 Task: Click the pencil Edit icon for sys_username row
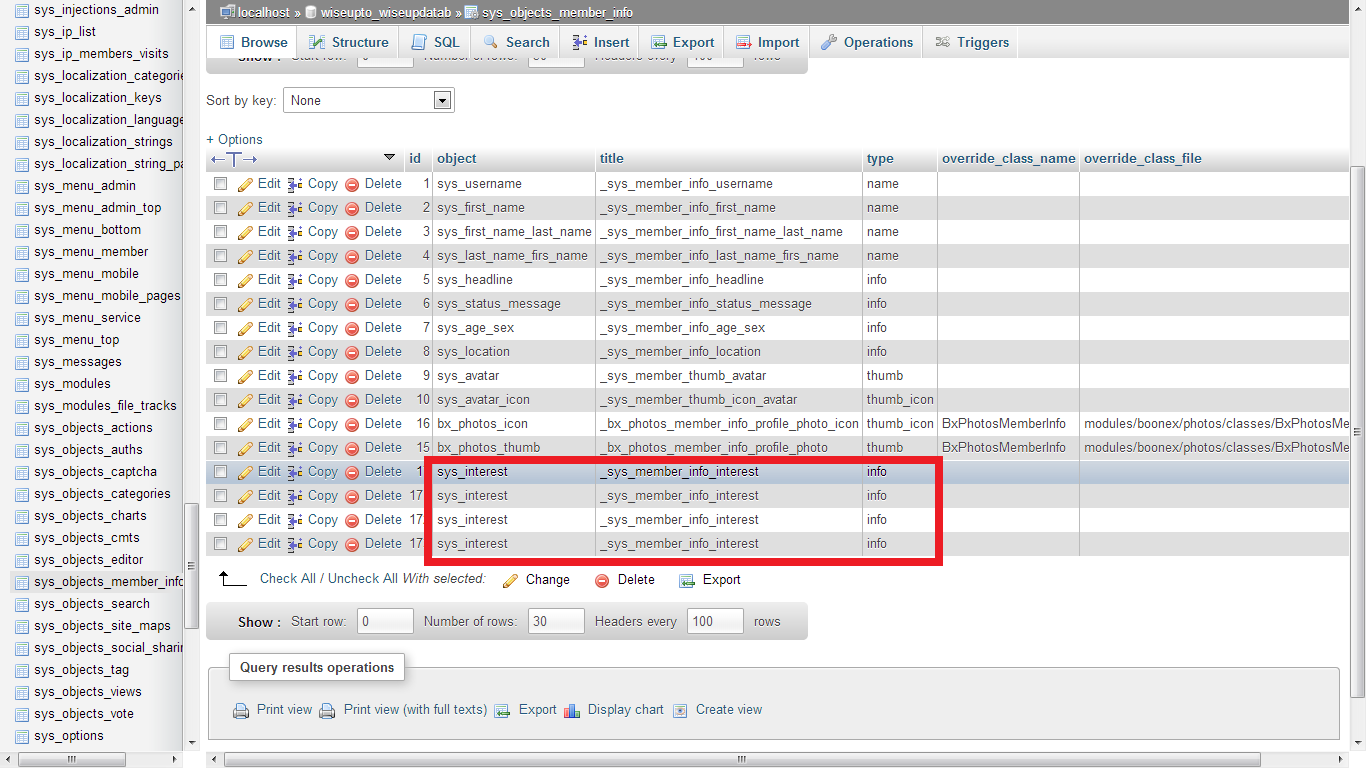coord(246,184)
